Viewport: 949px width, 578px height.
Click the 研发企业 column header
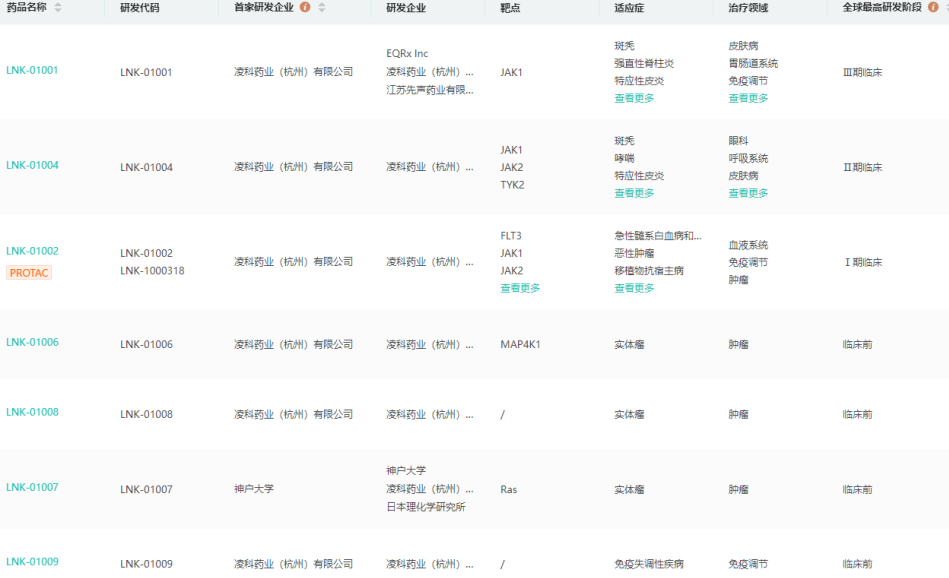click(x=406, y=8)
